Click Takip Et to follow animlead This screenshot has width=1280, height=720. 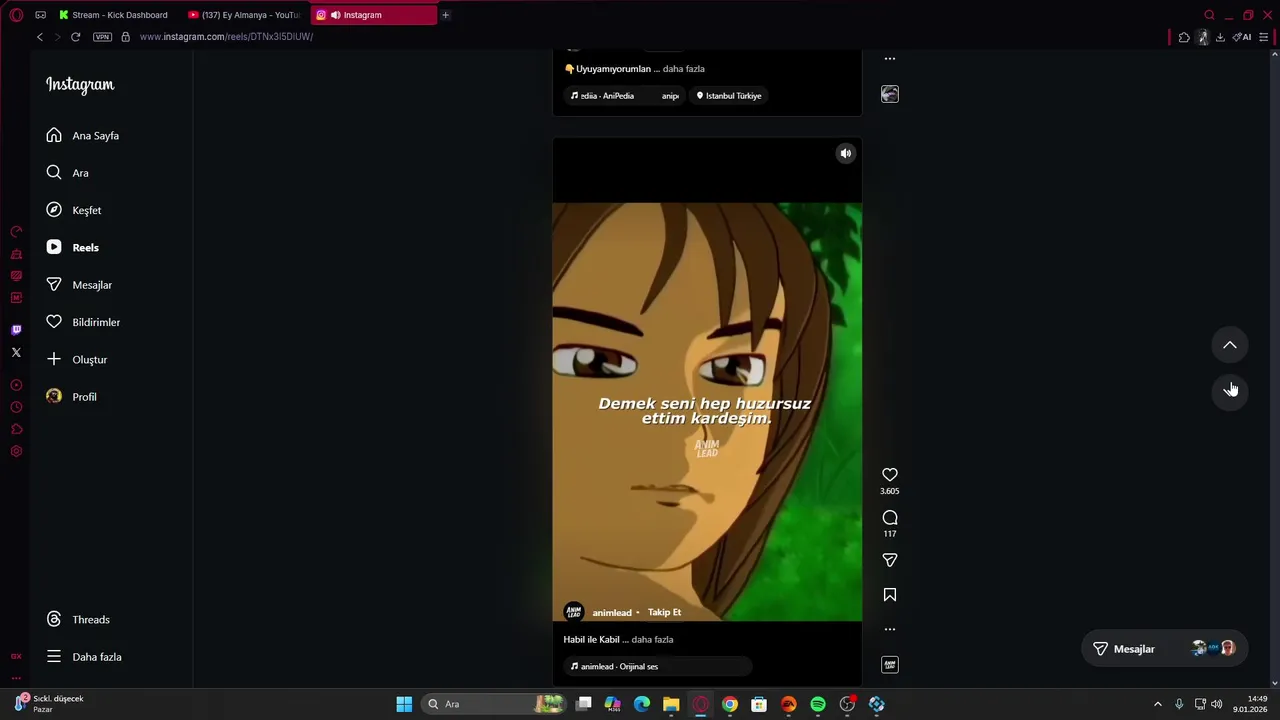pos(664,612)
